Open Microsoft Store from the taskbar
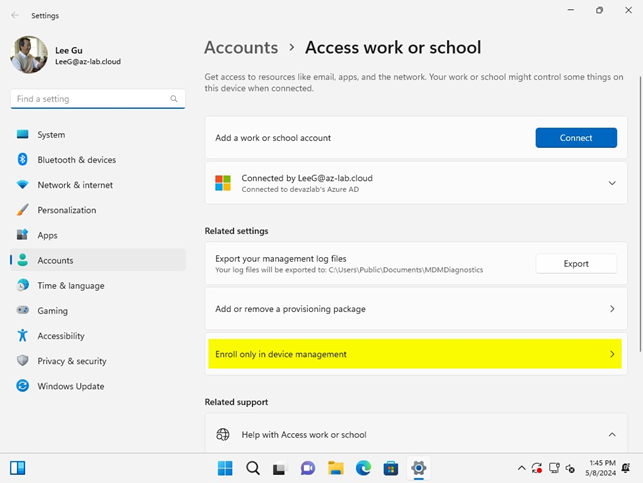 (x=391, y=468)
